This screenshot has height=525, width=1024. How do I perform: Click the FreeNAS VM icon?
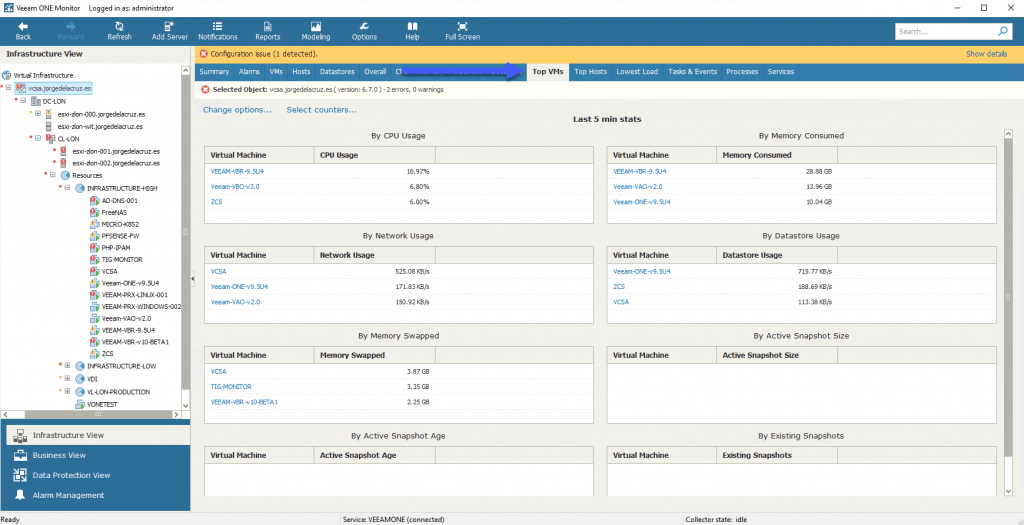click(95, 213)
